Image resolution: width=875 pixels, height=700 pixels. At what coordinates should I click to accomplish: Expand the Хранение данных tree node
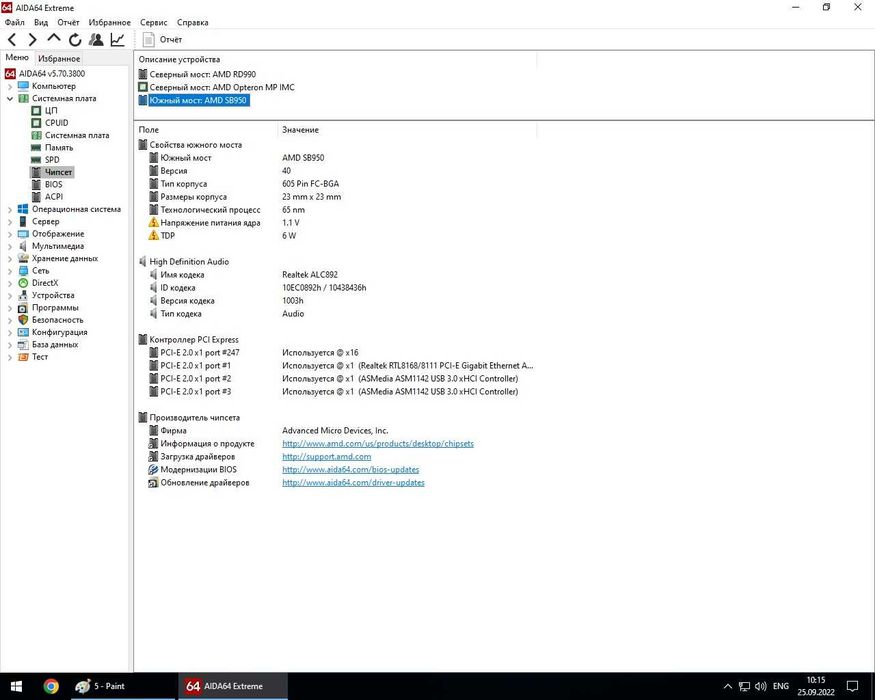[x=9, y=258]
